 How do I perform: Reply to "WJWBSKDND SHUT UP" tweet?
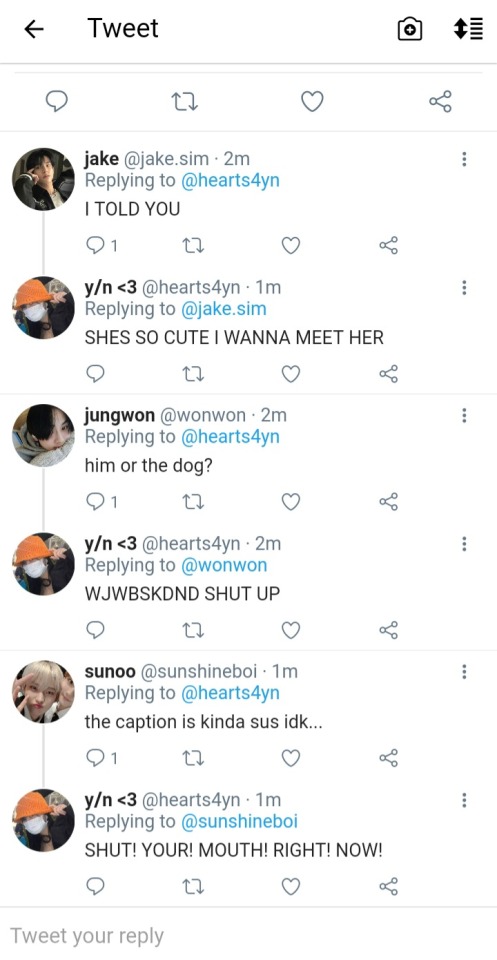tap(95, 629)
